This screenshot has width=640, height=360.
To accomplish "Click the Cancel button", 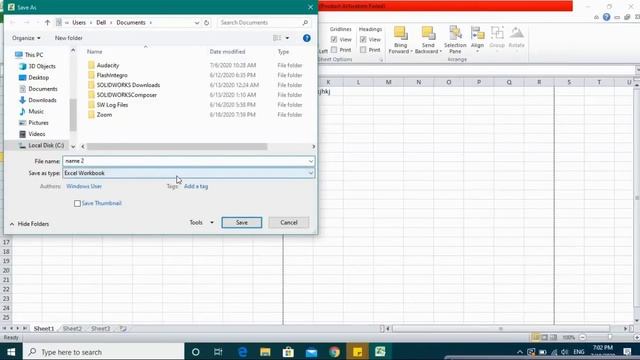I will 289,222.
